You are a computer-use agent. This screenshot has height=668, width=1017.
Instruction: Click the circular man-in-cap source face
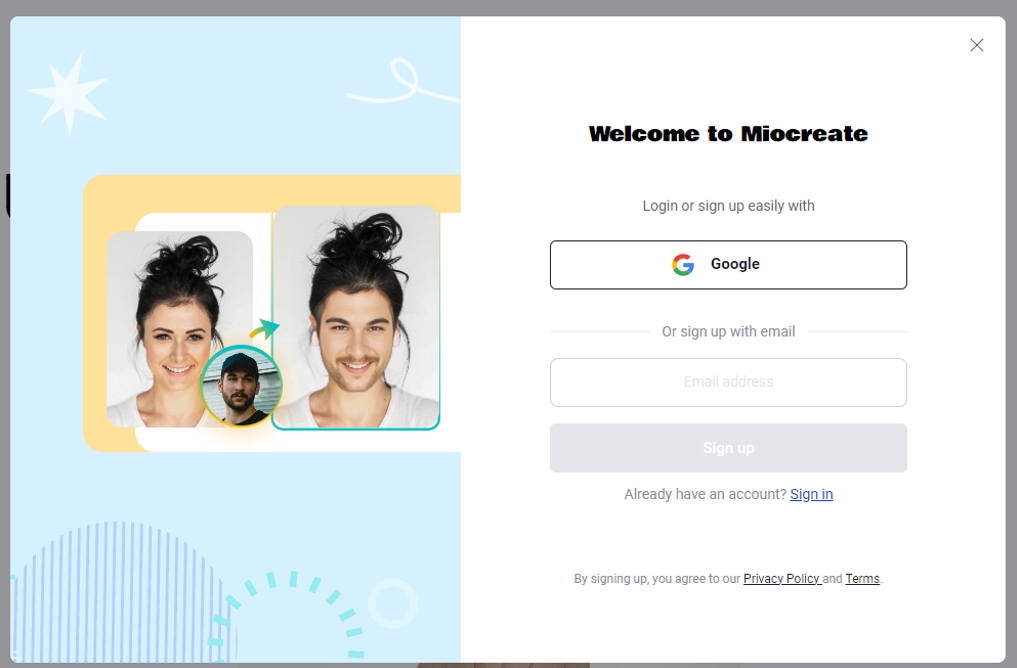pos(241,385)
